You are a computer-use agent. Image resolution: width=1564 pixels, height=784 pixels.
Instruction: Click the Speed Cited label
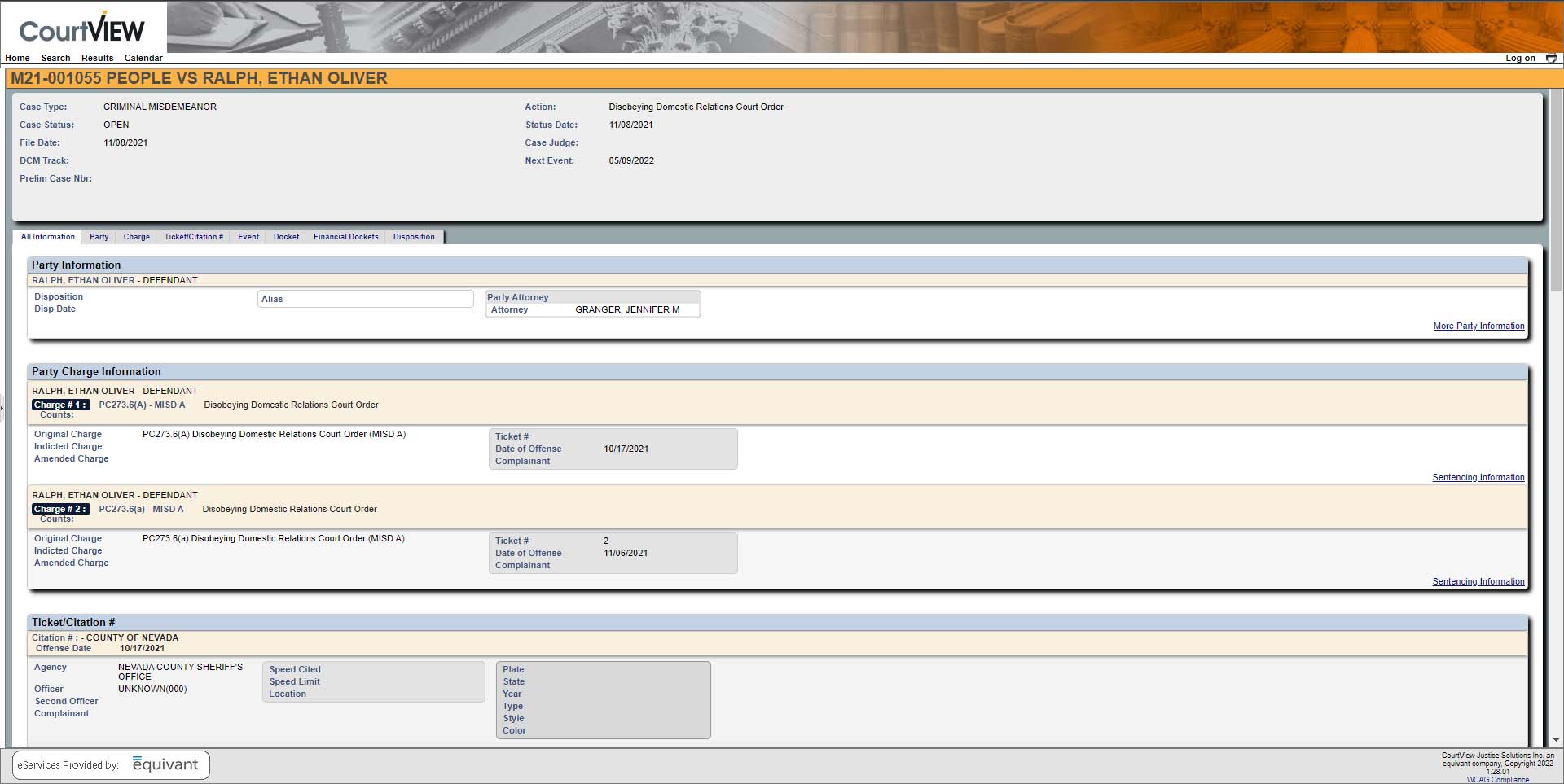tap(295, 669)
